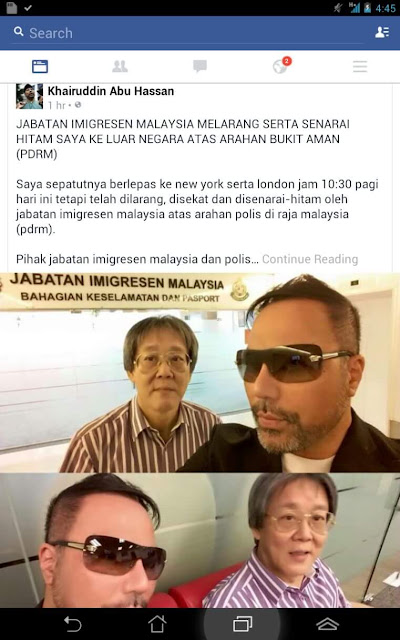Open Khairuddin Abu Hassan's profile picture
The image size is (400, 640).
coord(29,96)
